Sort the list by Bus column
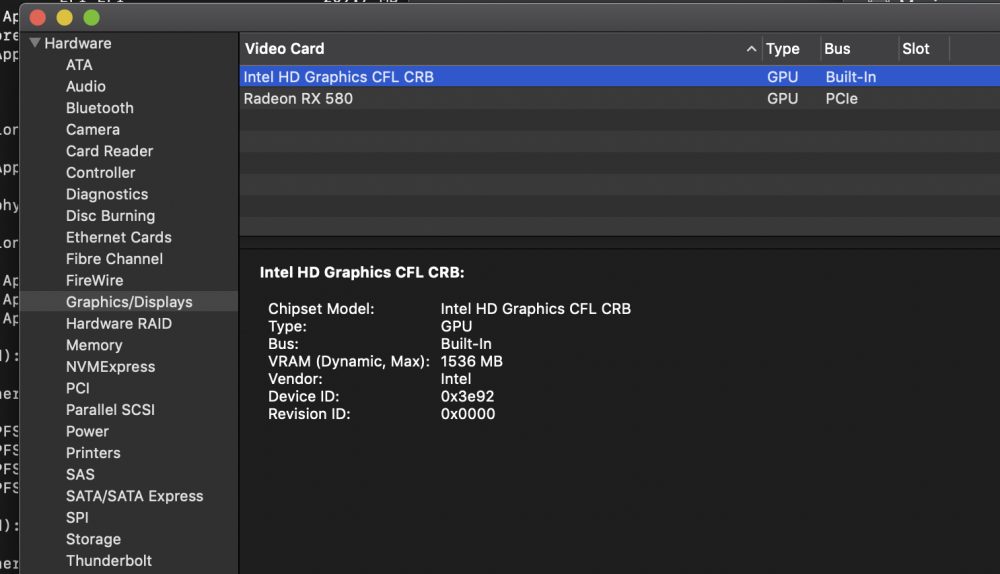1000x574 pixels. click(x=837, y=49)
